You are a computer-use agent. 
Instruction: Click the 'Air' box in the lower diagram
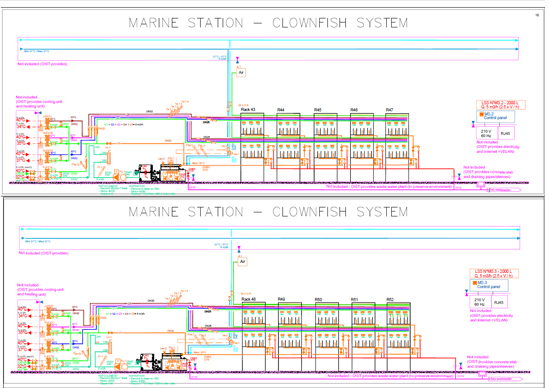243,262
